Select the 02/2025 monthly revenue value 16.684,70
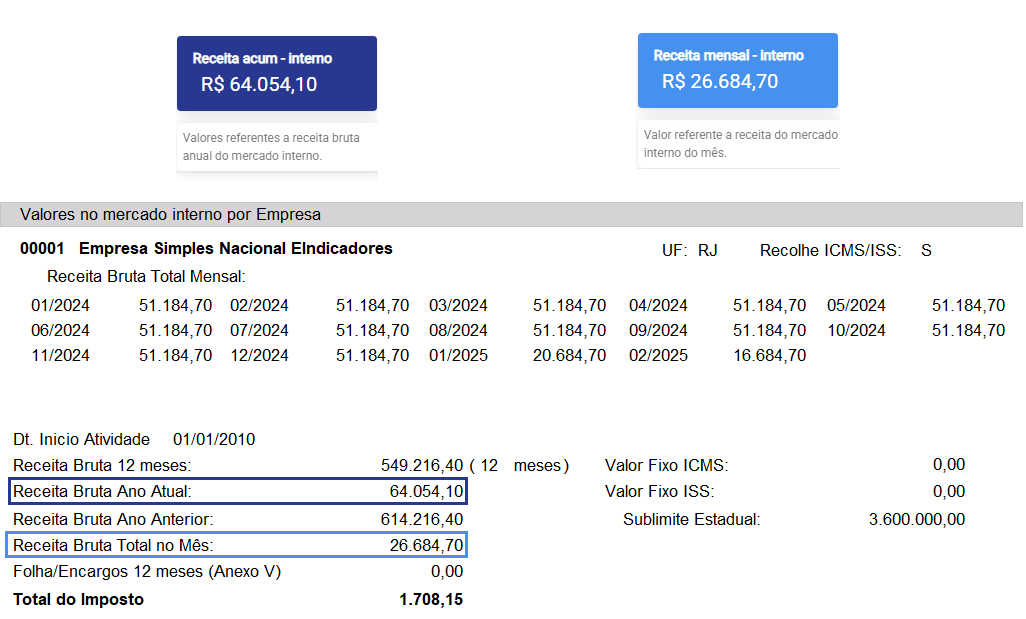 coord(769,355)
